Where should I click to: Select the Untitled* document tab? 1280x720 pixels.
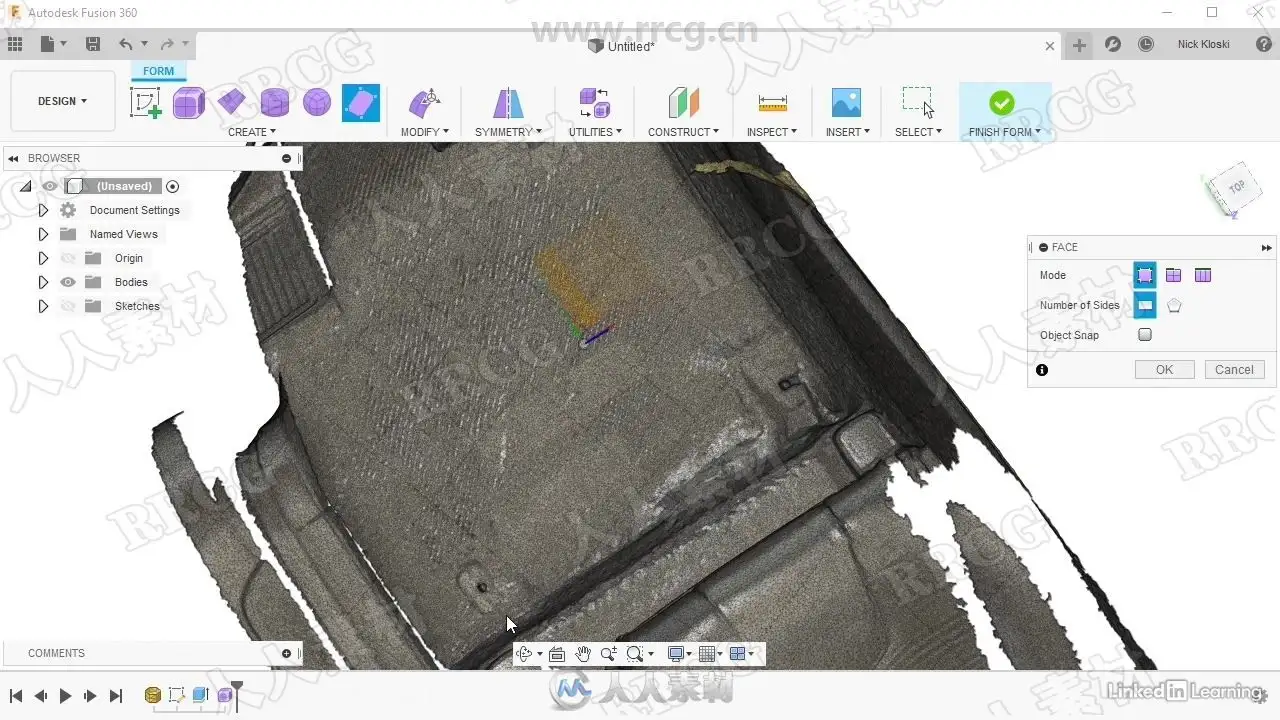[x=621, y=46]
